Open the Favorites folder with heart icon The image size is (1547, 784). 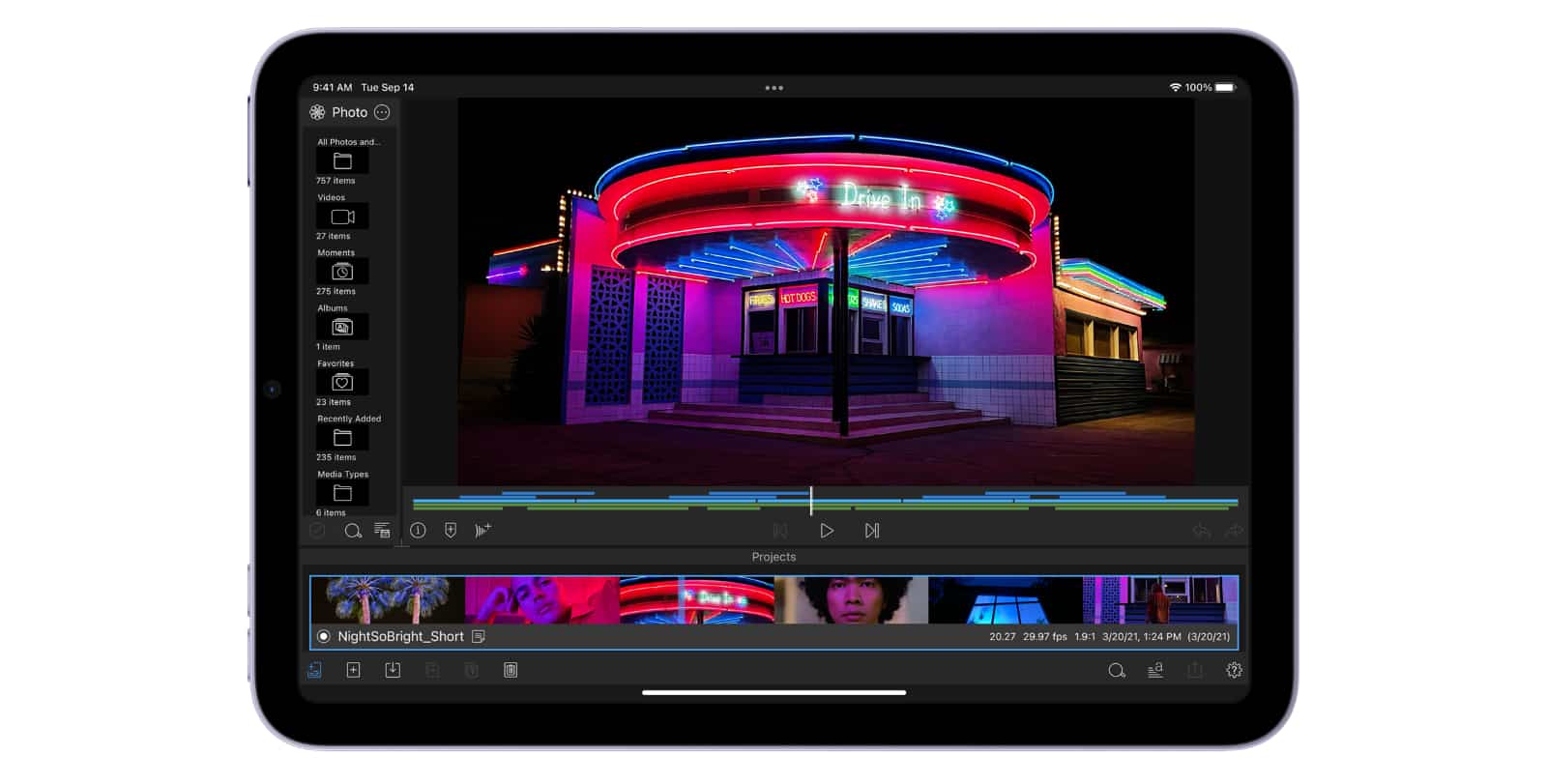pos(342,383)
